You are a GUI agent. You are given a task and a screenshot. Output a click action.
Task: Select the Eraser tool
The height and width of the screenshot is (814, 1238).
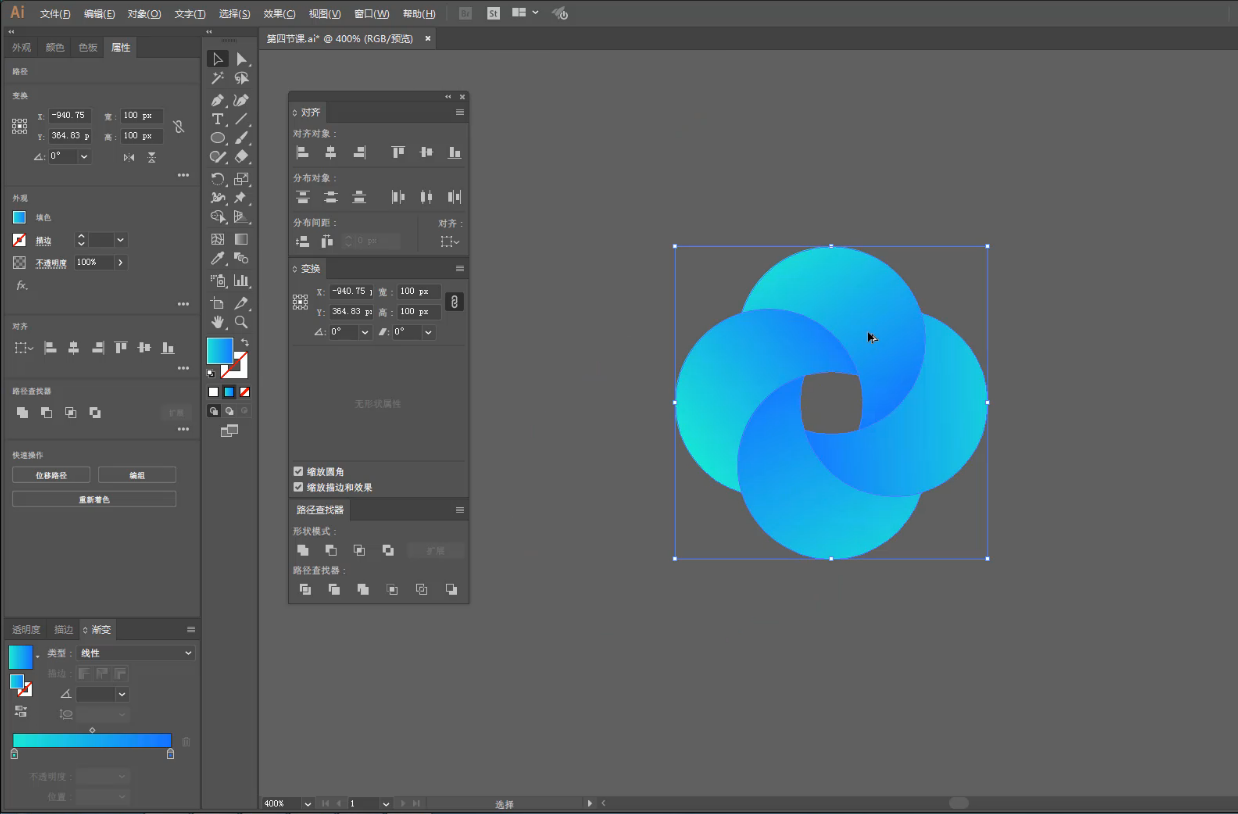pyautogui.click(x=241, y=157)
